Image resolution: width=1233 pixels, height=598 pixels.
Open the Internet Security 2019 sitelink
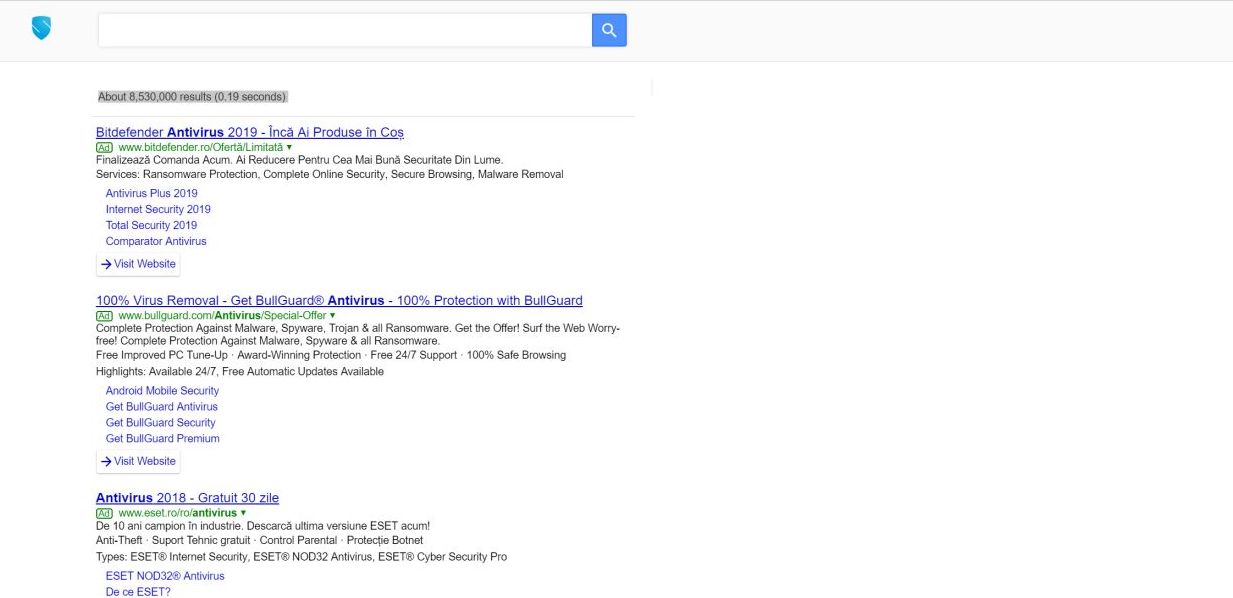(x=158, y=209)
